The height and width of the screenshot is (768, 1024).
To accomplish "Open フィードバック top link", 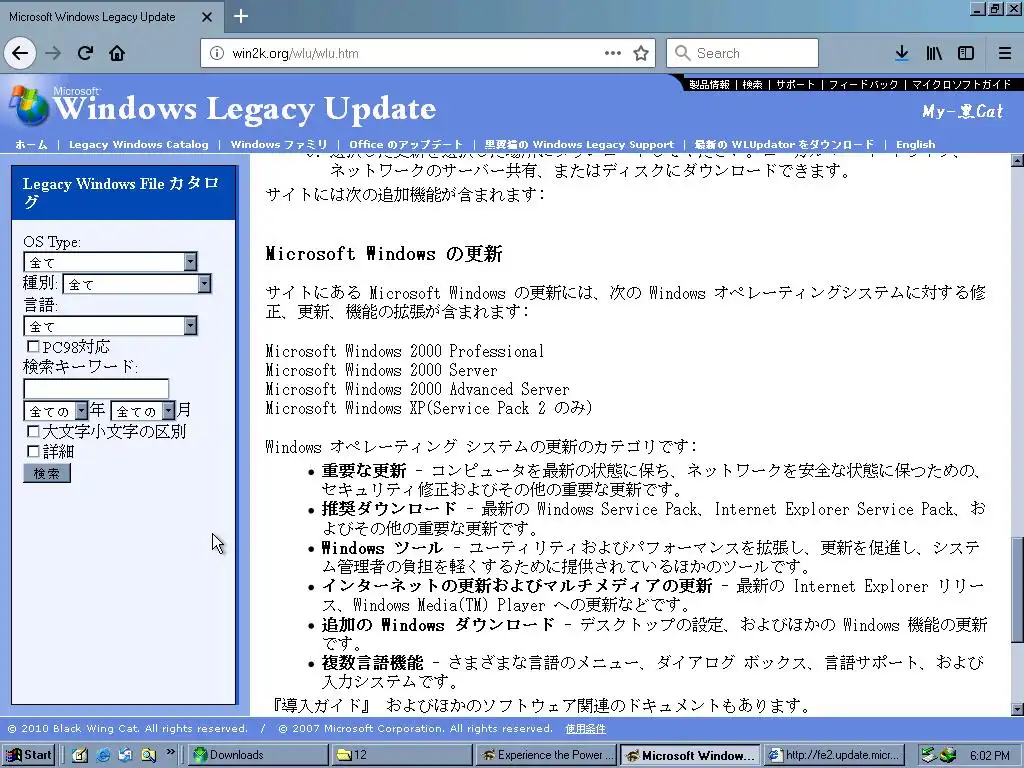I will click(x=863, y=84).
